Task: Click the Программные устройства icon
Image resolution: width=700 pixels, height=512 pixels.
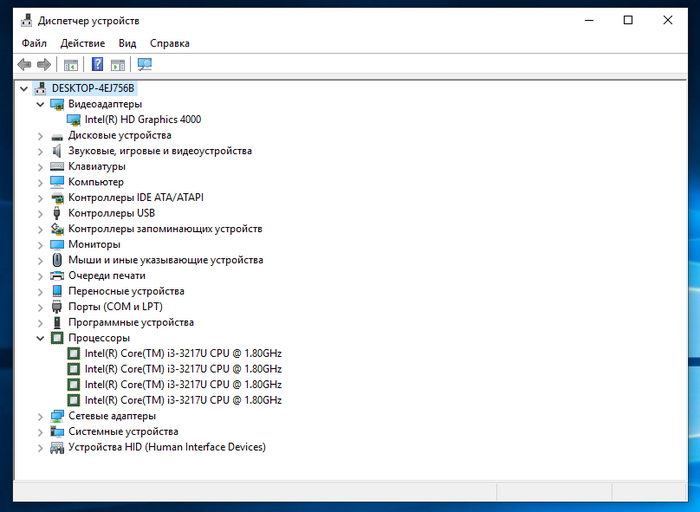Action: point(57,322)
